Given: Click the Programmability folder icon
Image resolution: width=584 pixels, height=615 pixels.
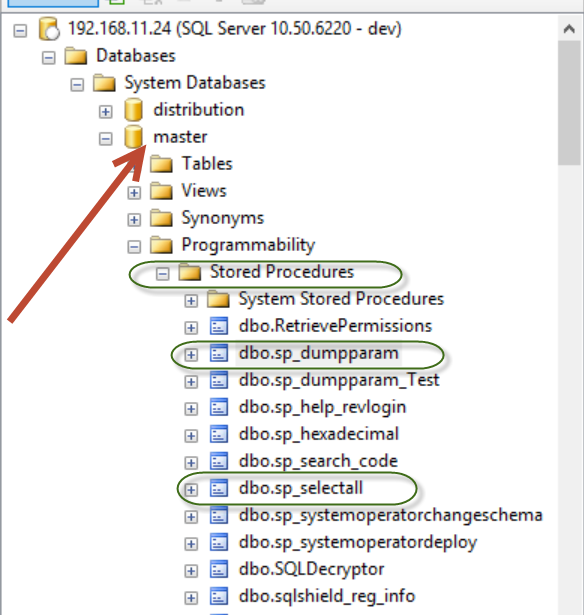Looking at the screenshot, I should [161, 246].
